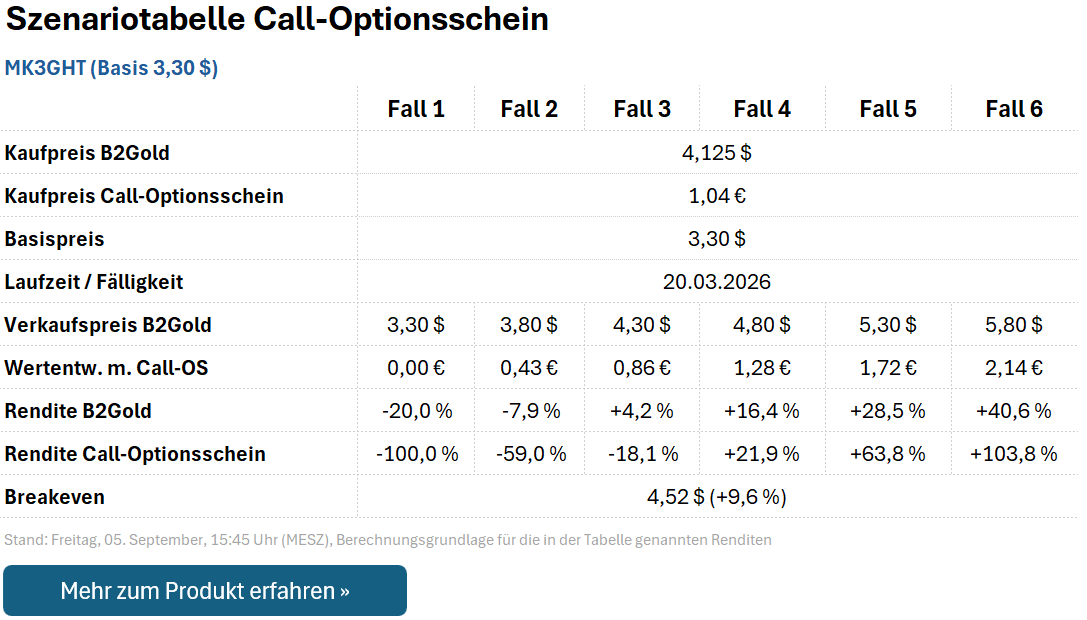Screen dimensions: 1087x620
Task: Click the Rendite B2Gold value -20,0 %
Action: click(416, 411)
